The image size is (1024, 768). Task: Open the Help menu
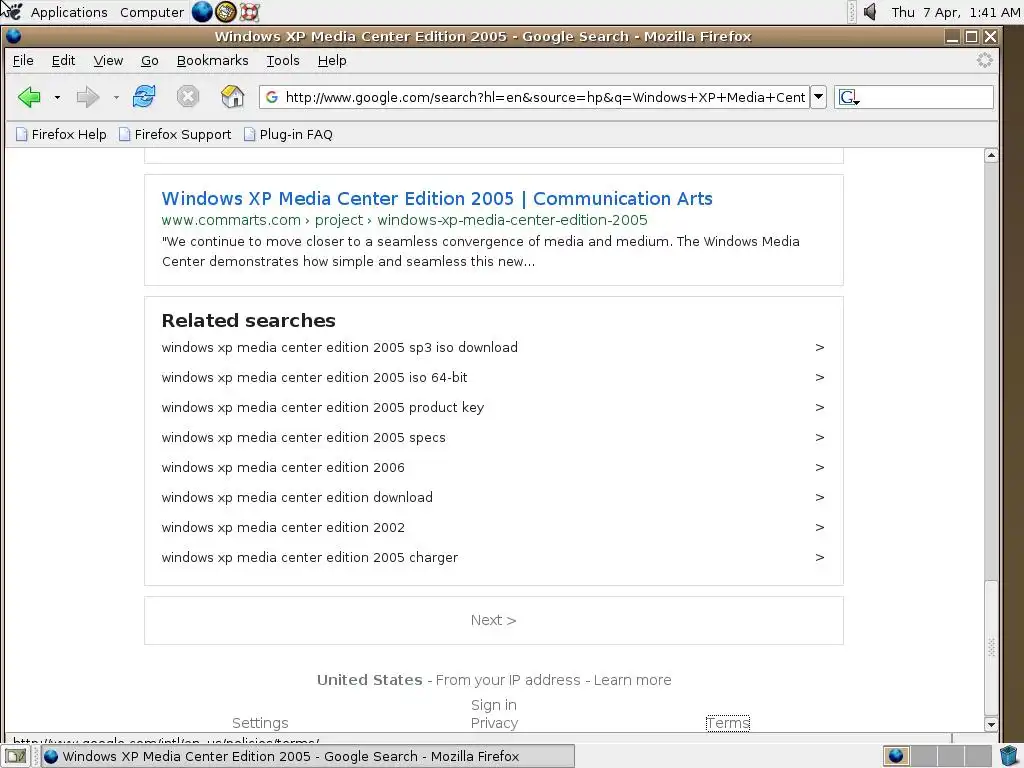[x=332, y=61]
